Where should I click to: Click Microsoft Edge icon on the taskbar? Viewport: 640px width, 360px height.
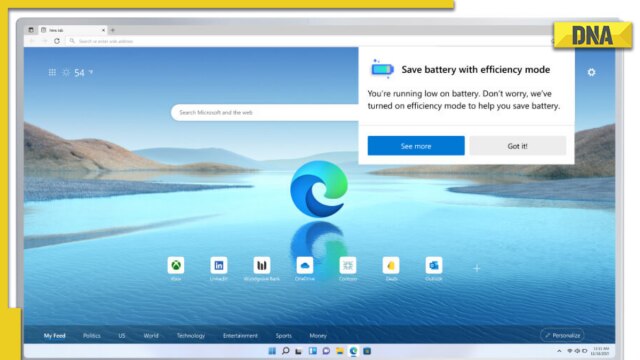[353, 351]
